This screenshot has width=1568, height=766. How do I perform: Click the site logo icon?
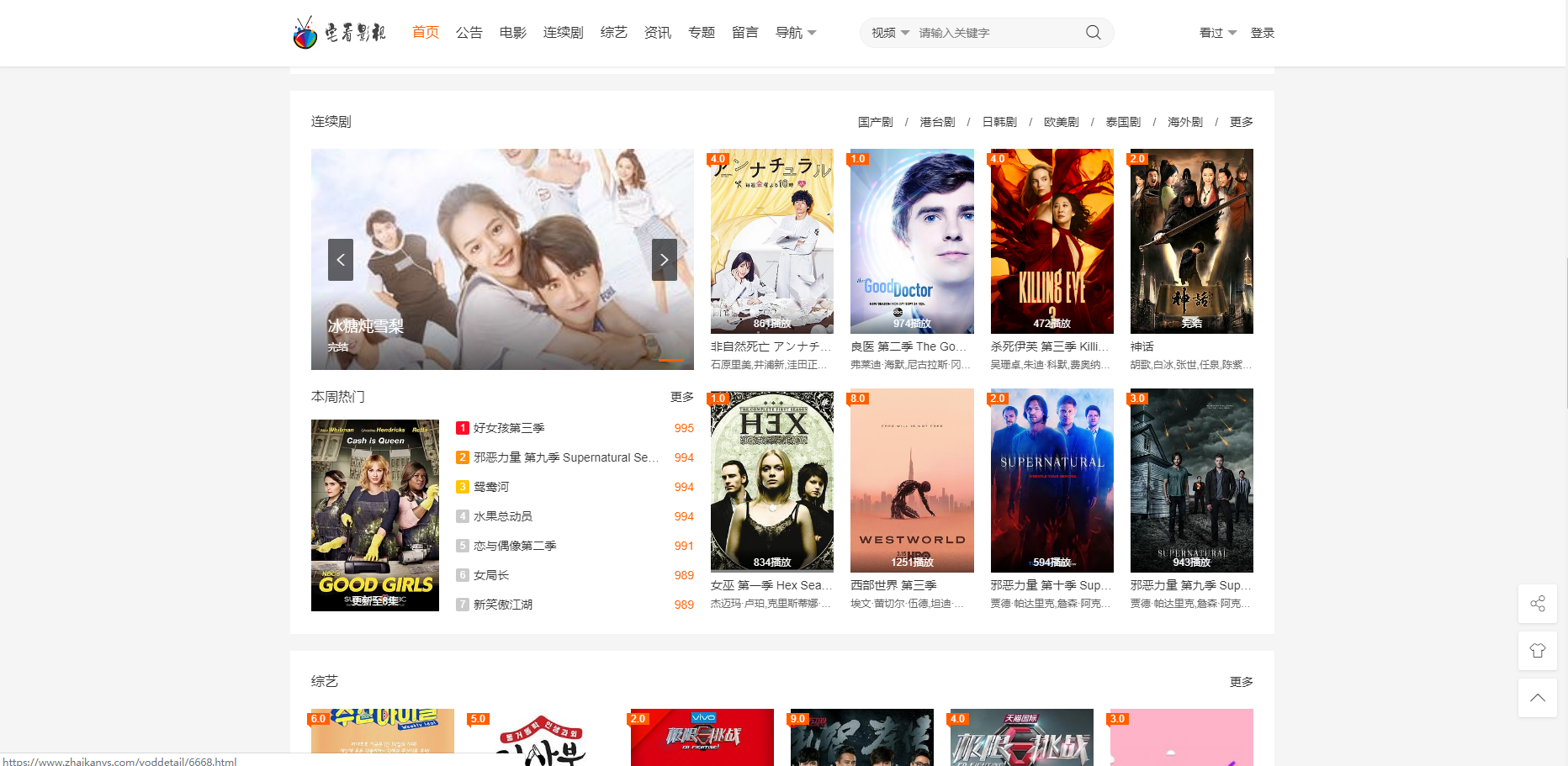pos(338,33)
